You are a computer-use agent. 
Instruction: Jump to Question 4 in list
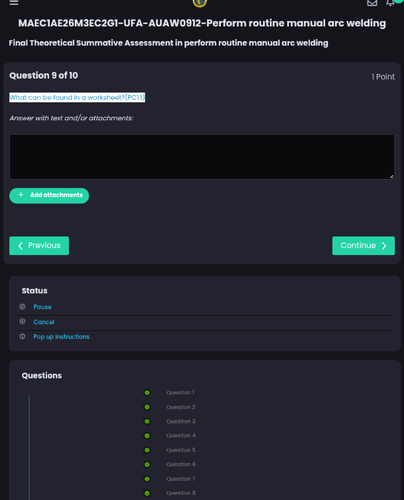click(x=181, y=436)
